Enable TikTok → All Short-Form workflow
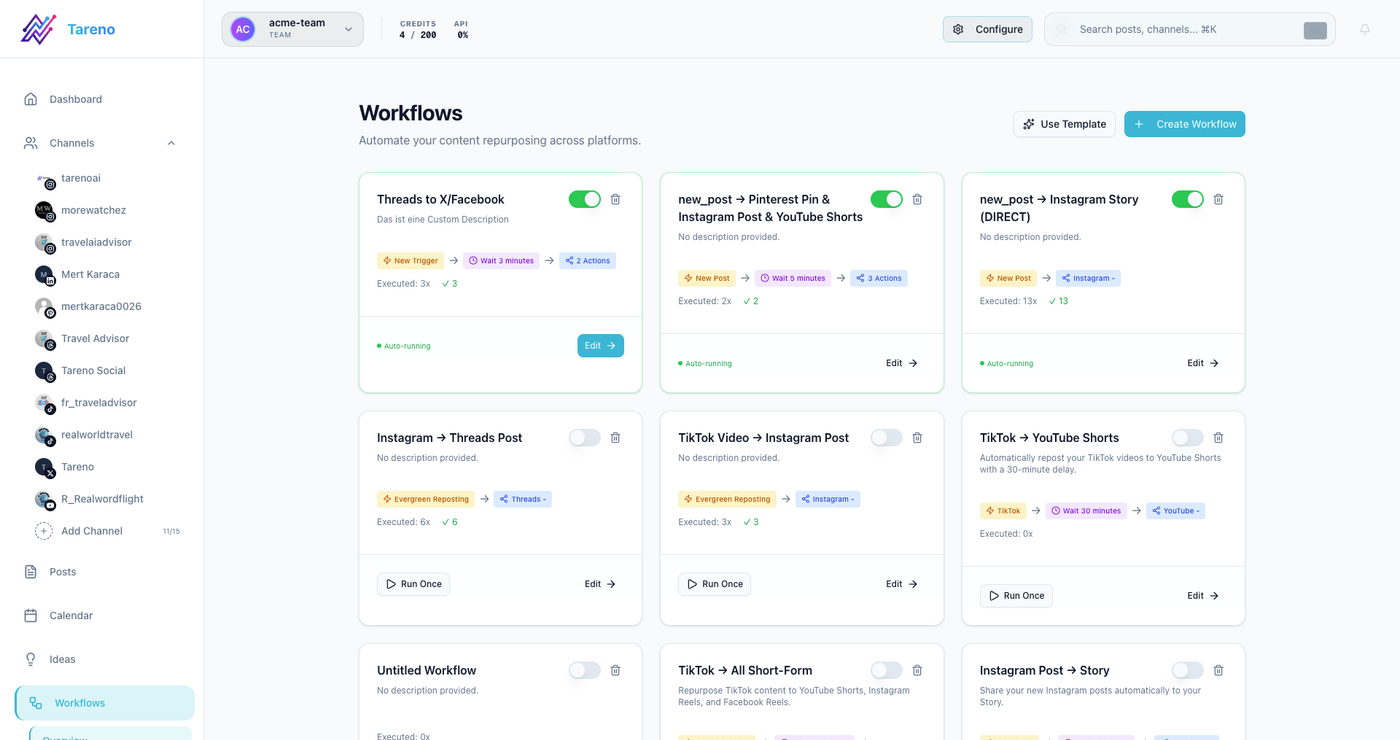 [x=886, y=670]
